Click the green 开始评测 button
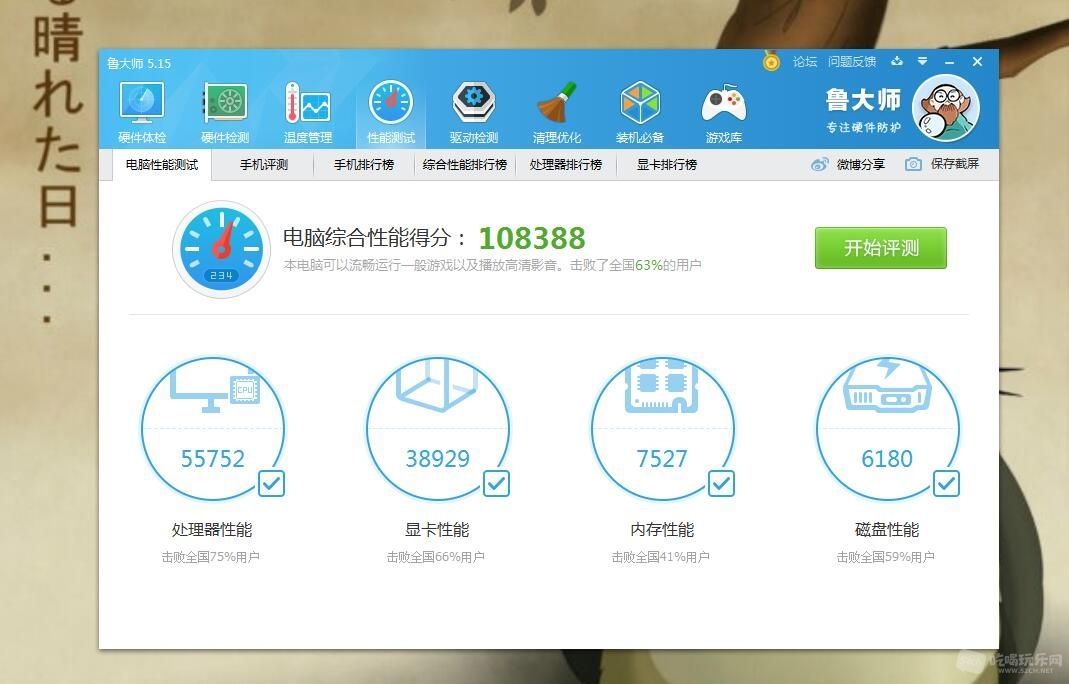This screenshot has width=1069, height=684. click(881, 248)
